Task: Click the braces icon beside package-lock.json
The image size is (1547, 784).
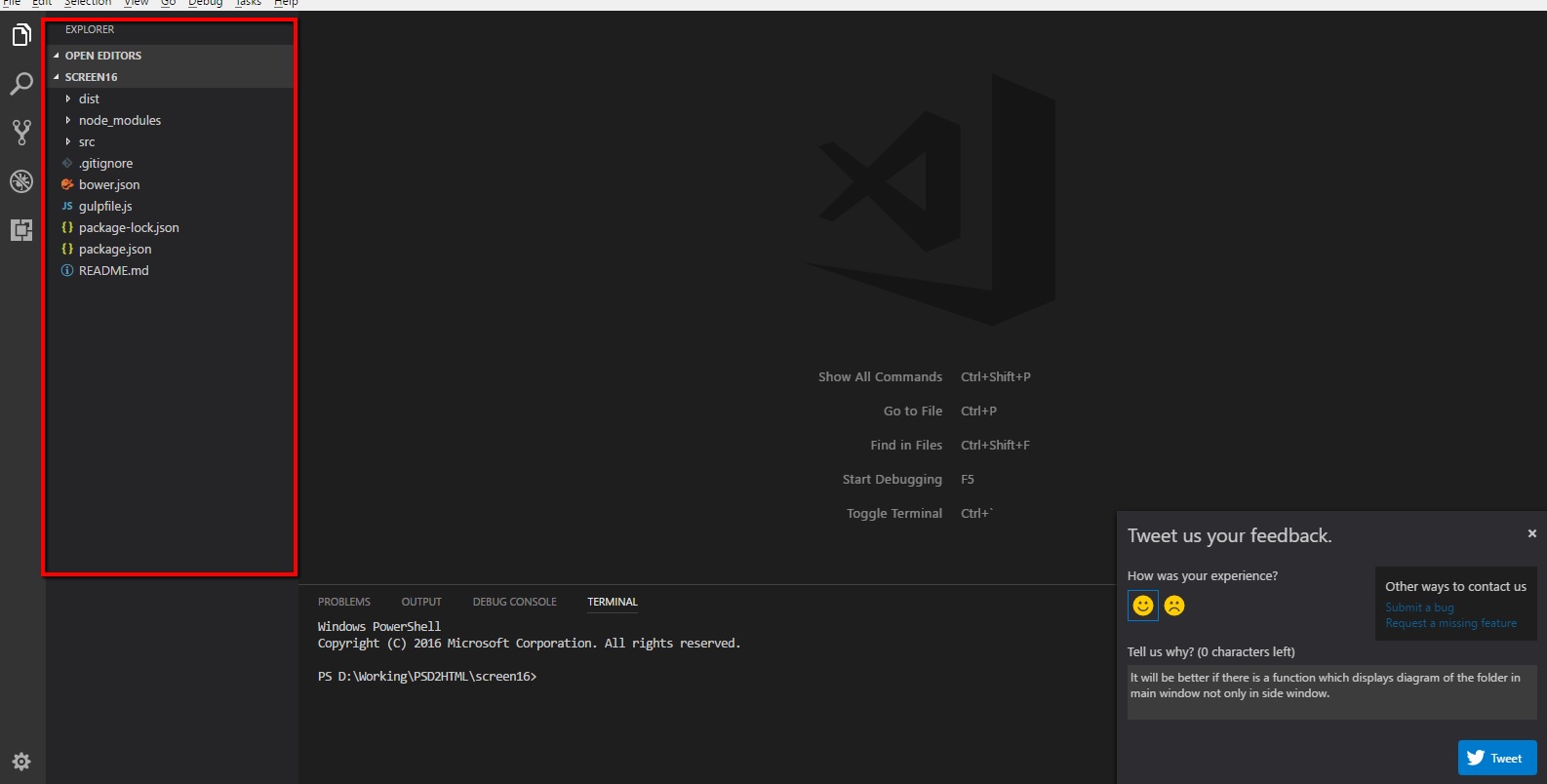Action: pyautogui.click(x=67, y=227)
